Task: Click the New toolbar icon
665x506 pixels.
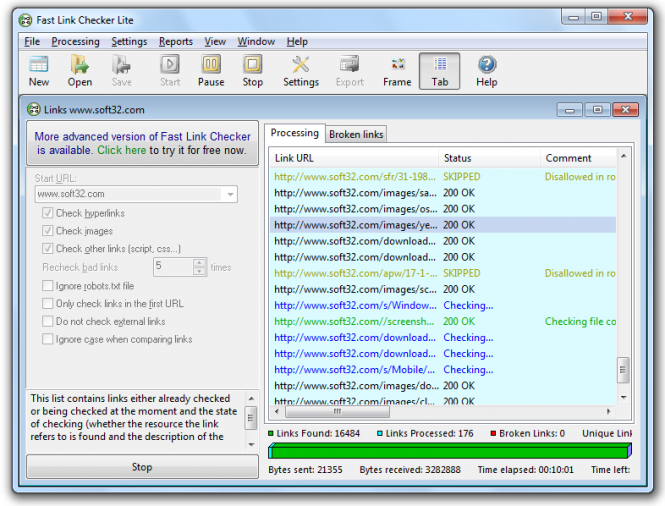Action: tap(39, 71)
